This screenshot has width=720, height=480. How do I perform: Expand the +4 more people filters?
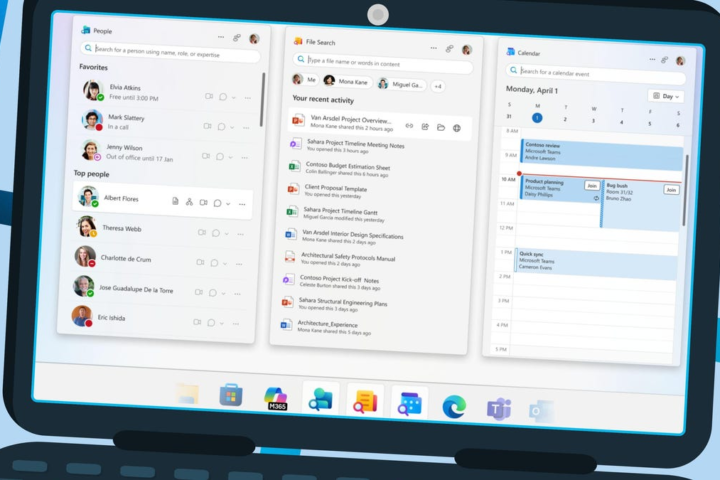438,86
